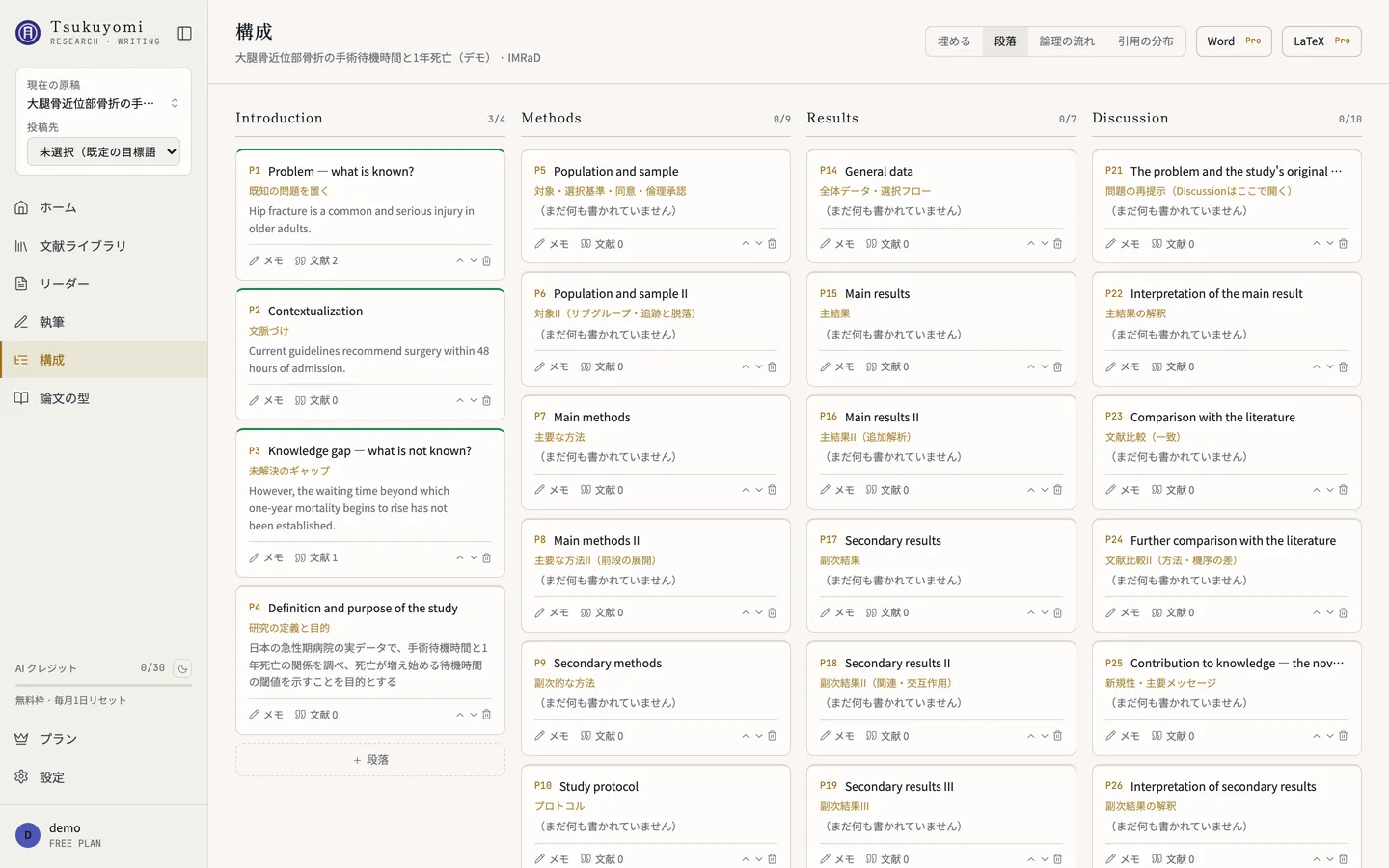Open the 引用の分布 view
This screenshot has height=868, width=1389.
[1146, 41]
